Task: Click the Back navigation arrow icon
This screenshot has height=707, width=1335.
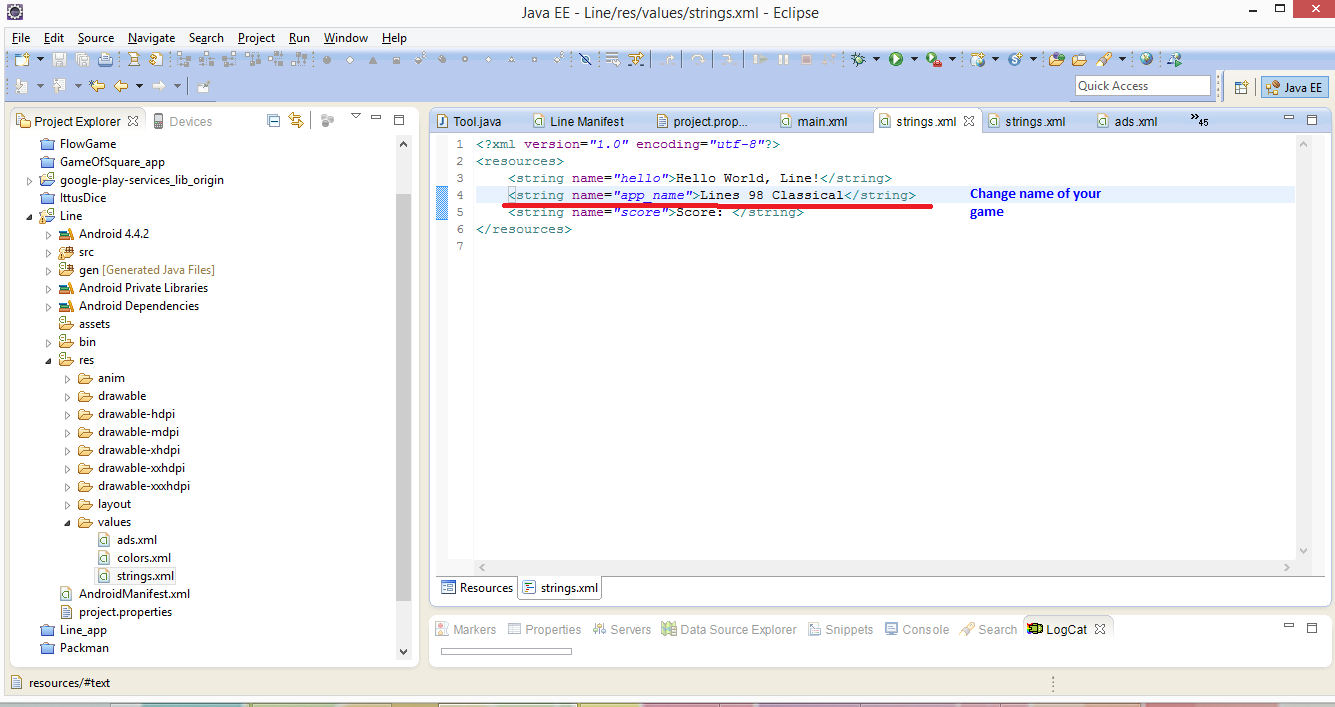Action: [121, 86]
